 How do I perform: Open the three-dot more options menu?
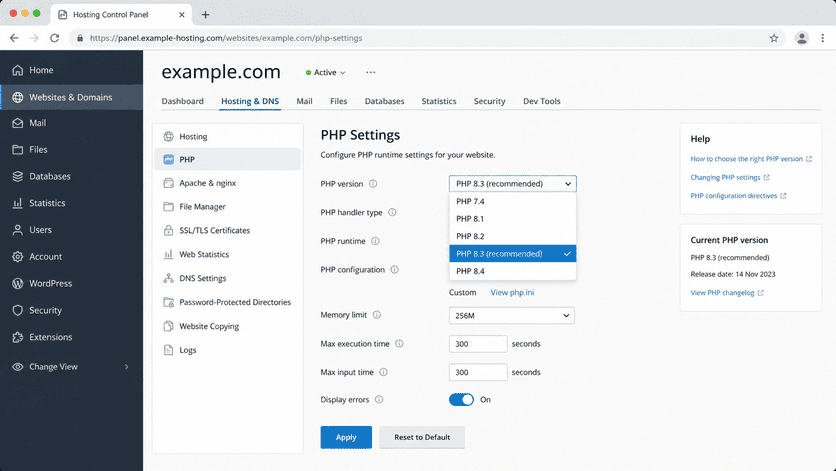371,72
